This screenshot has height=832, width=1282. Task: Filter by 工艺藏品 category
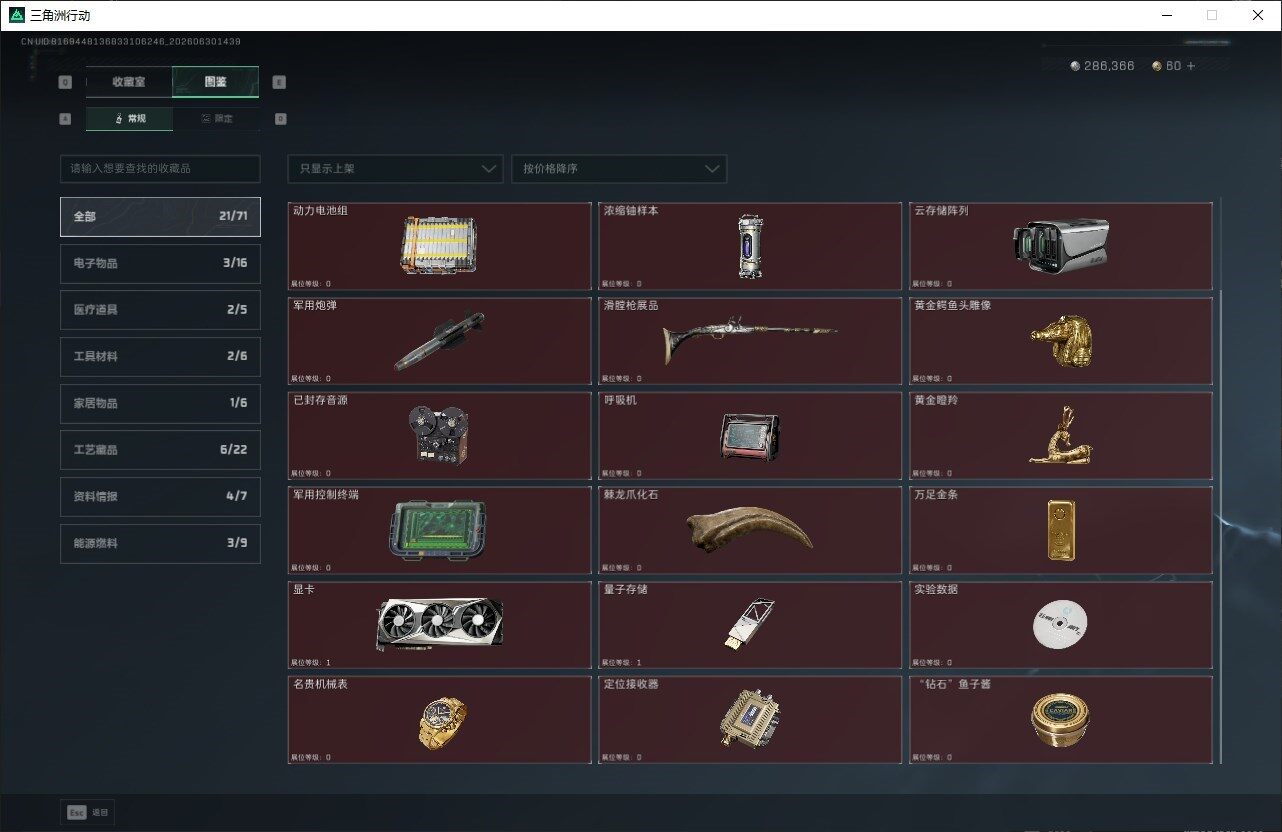[160, 450]
